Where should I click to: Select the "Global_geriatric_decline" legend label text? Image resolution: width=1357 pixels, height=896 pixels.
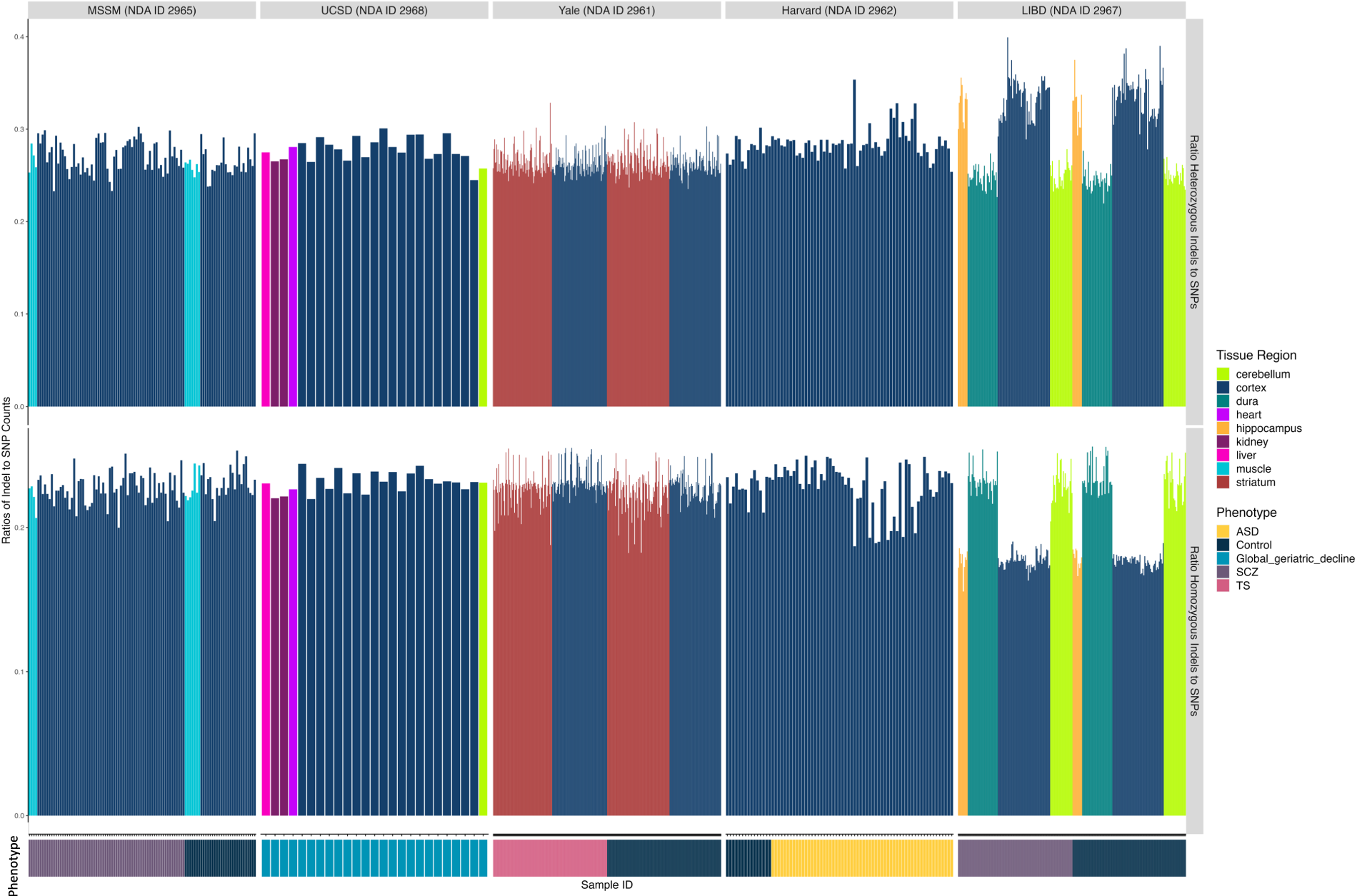click(x=1296, y=559)
